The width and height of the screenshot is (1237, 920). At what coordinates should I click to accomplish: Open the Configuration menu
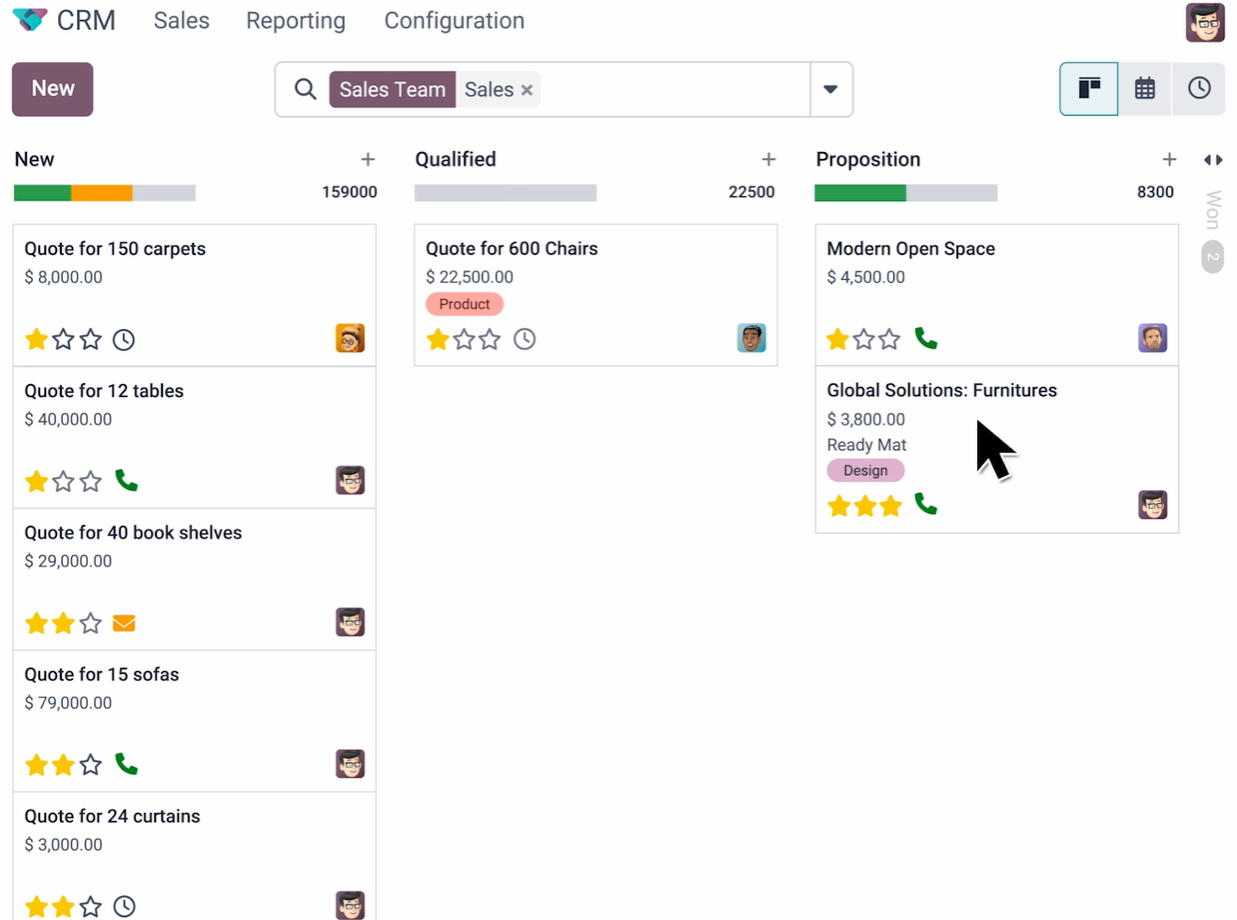454,20
